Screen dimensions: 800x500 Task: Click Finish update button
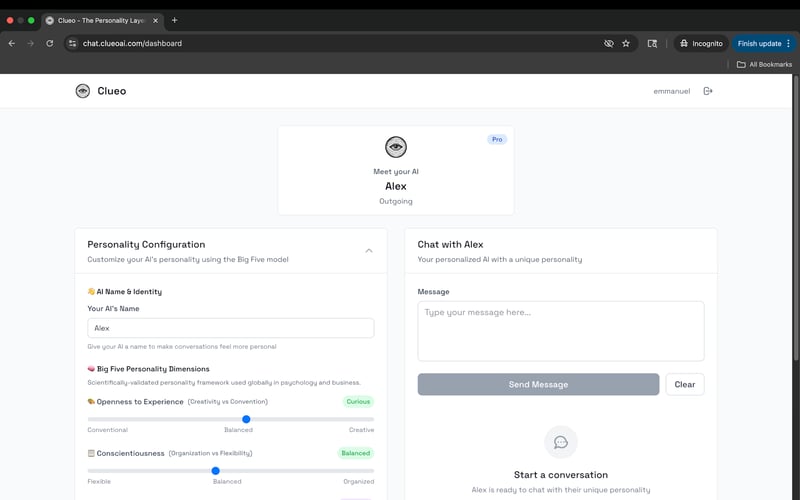coord(759,43)
